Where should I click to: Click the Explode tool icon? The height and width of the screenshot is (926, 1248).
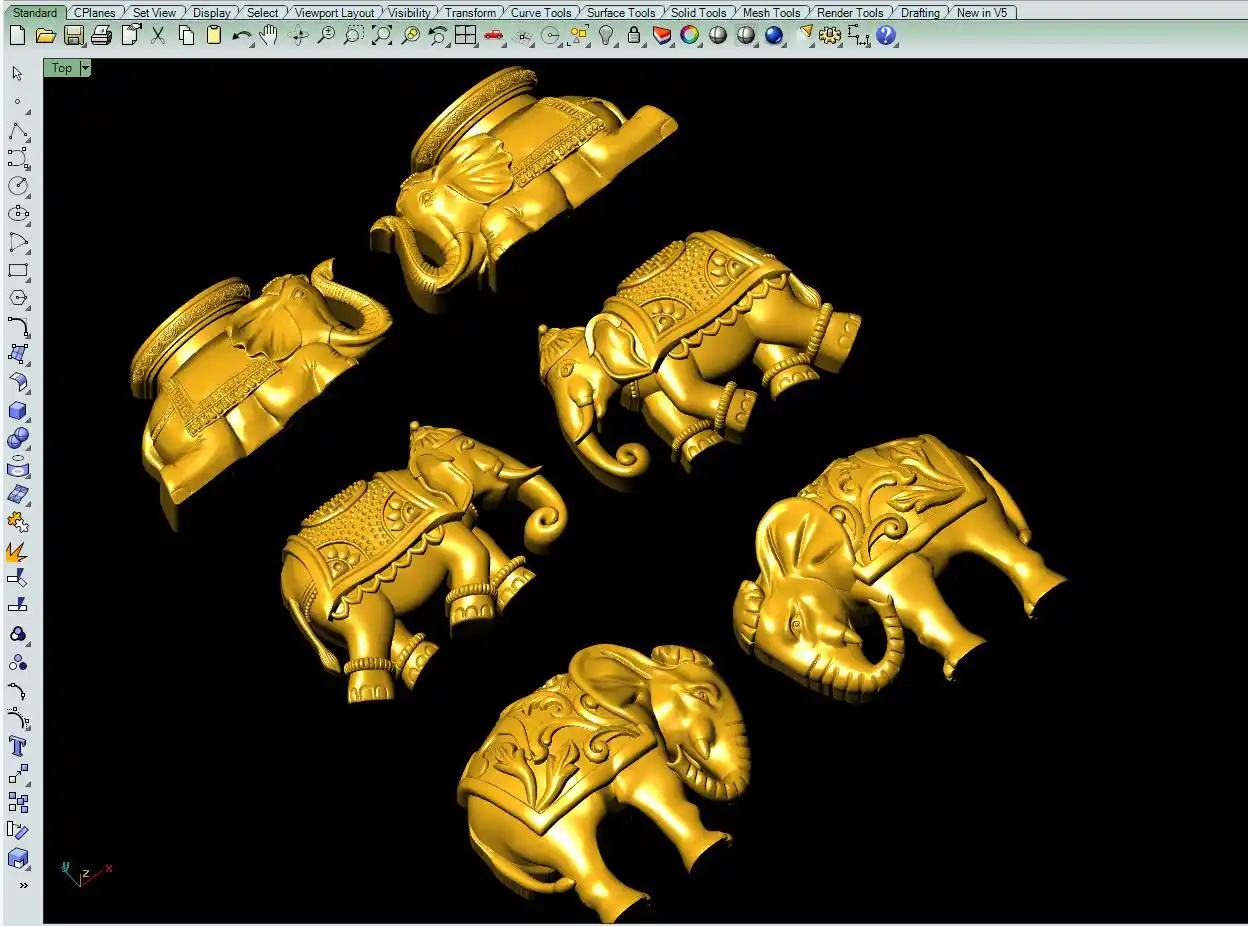point(18,551)
